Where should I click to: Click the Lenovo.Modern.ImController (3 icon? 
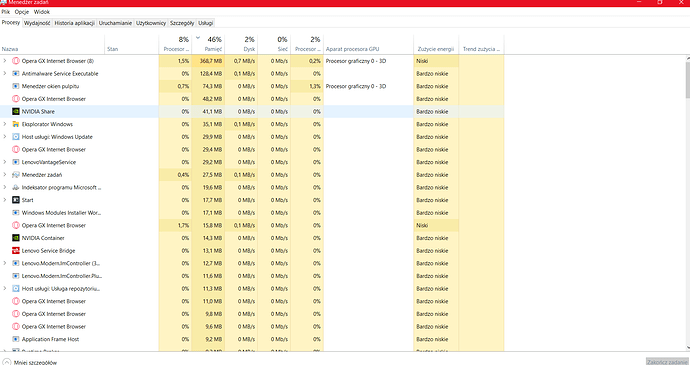click(16, 263)
